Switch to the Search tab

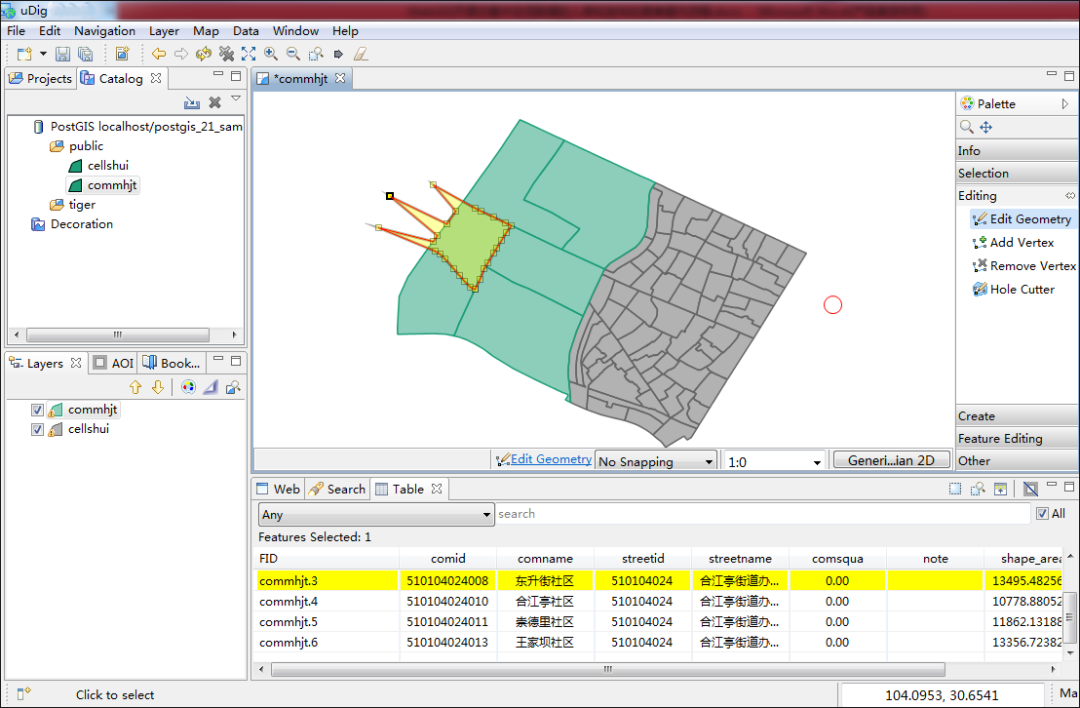(338, 489)
